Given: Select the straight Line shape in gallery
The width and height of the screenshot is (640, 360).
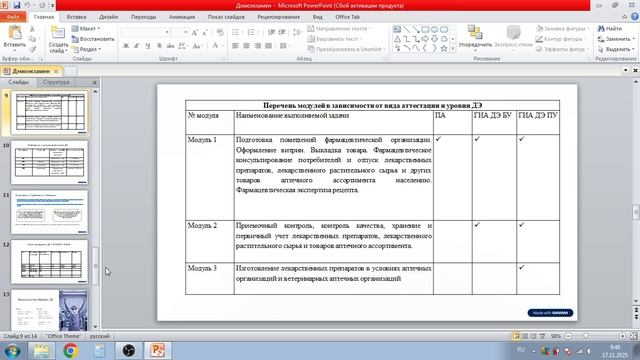Looking at the screenshot, I should coord(407,29).
